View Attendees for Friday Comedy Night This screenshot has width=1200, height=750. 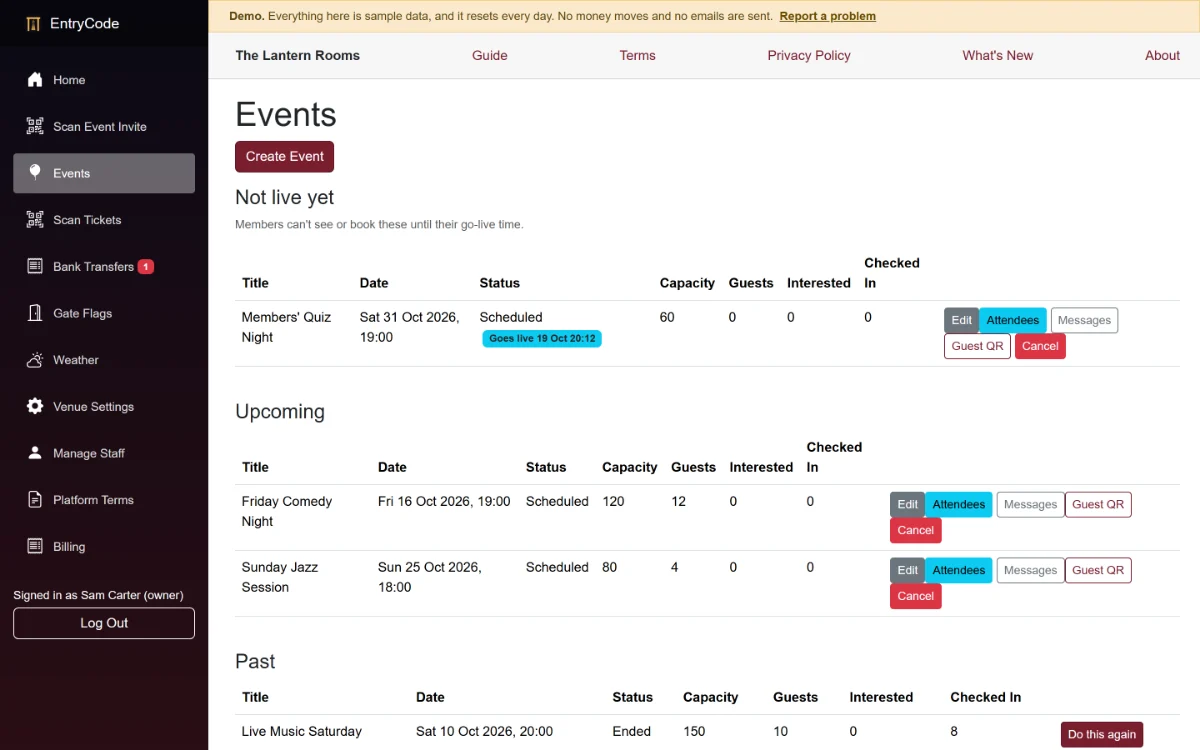pos(959,504)
